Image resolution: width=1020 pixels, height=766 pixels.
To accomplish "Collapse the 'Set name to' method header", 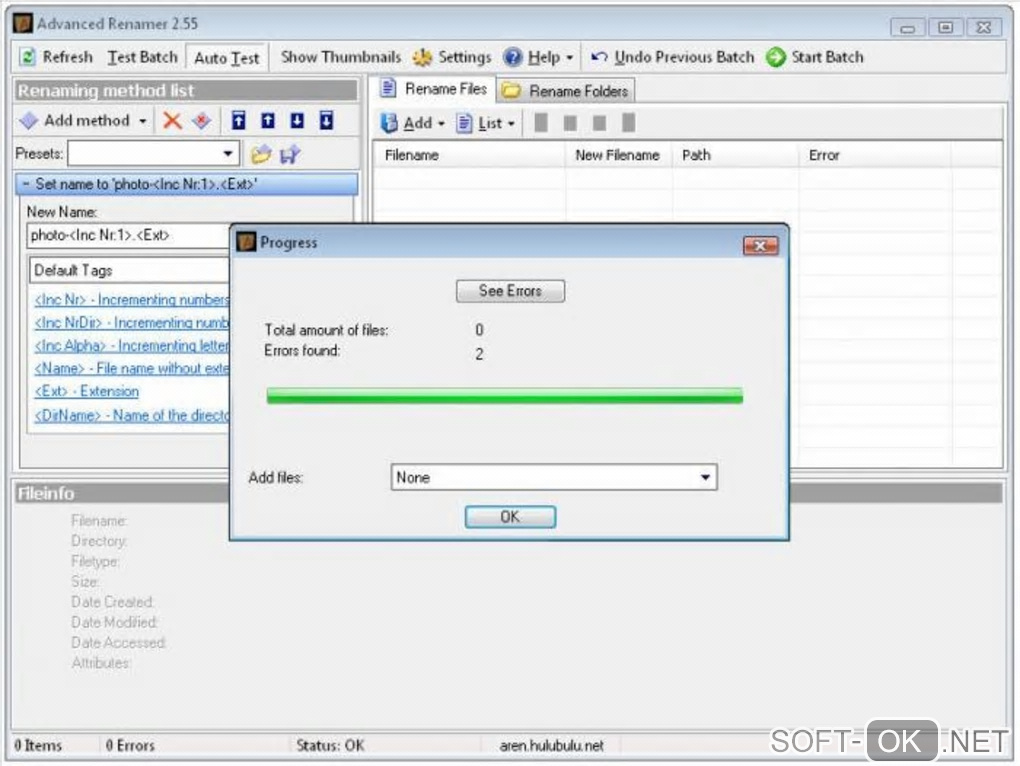I will click(x=186, y=184).
